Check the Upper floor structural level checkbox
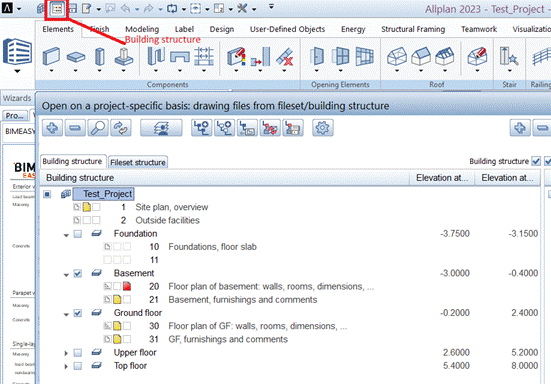The width and height of the screenshot is (551, 384). tap(78, 353)
